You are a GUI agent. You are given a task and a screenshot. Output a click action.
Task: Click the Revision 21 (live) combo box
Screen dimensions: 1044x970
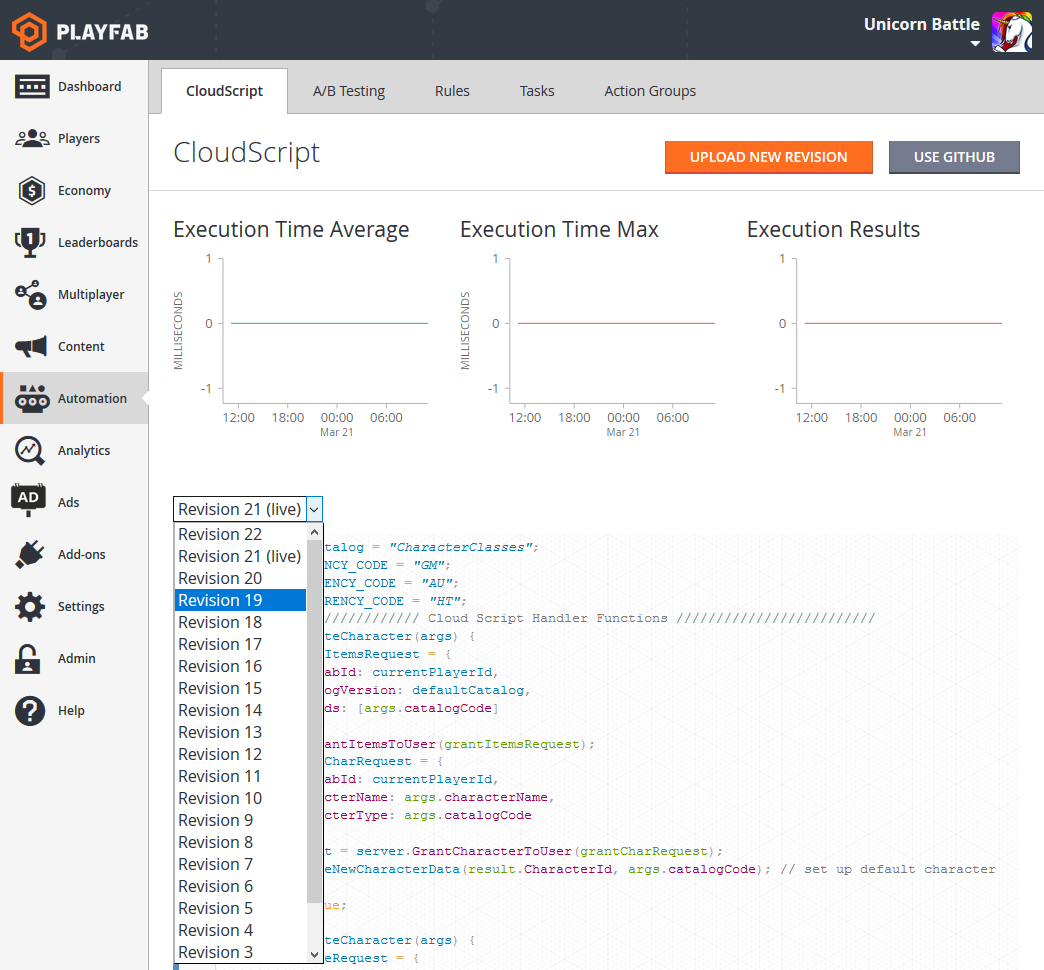pyautogui.click(x=248, y=509)
